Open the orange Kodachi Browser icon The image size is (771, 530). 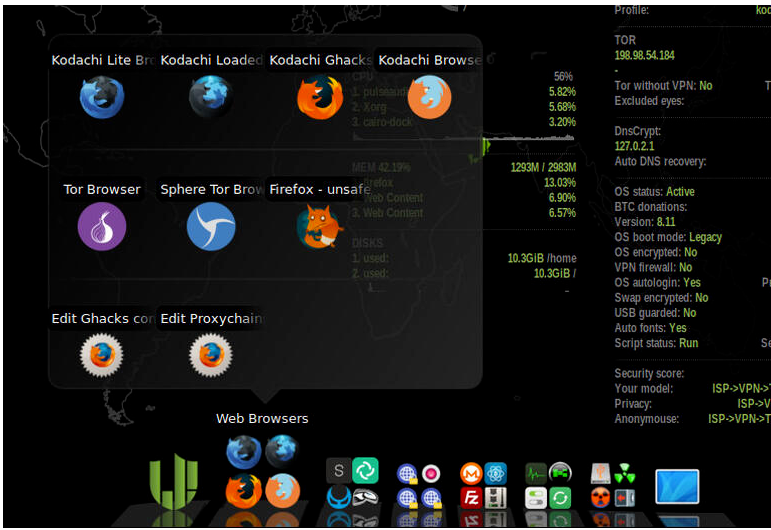429,97
